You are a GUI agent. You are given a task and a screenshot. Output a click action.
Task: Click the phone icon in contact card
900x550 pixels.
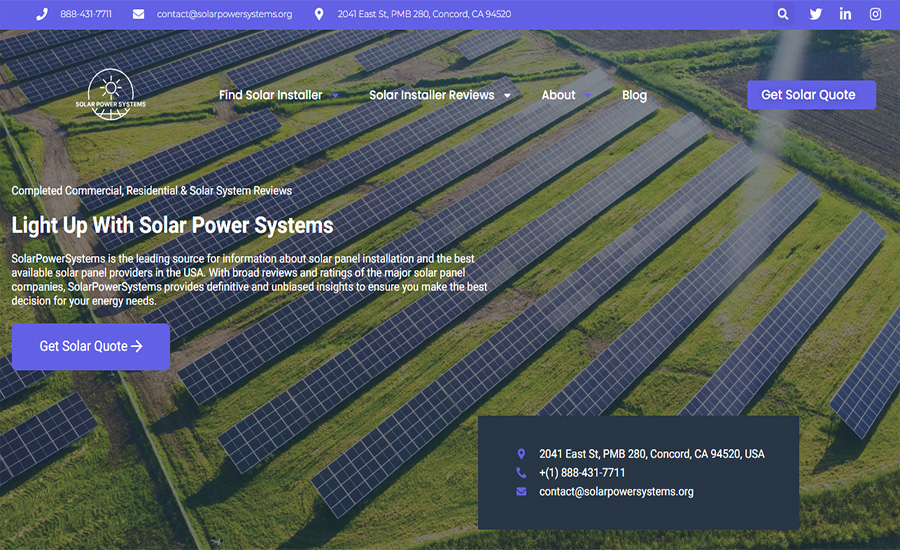point(521,473)
